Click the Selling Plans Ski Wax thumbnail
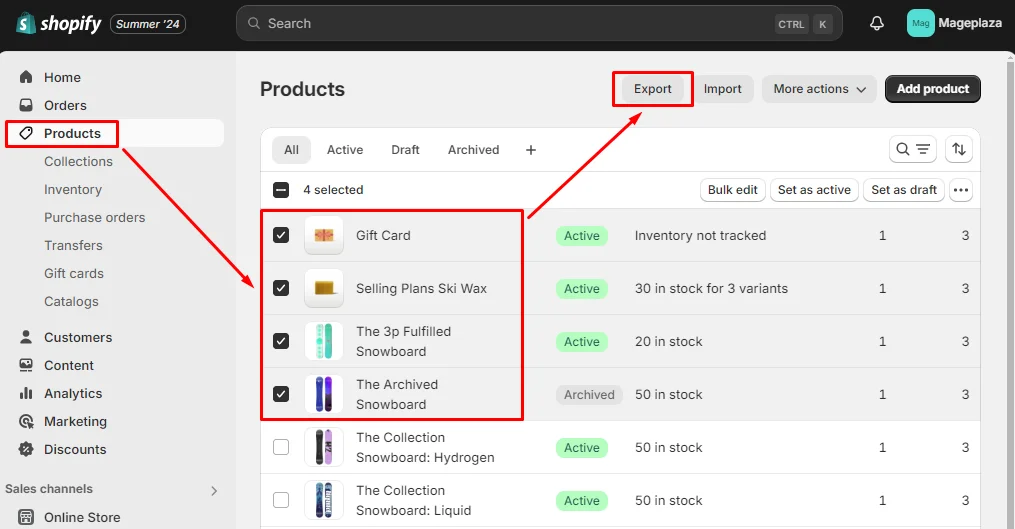The width and height of the screenshot is (1015, 529). (324, 288)
